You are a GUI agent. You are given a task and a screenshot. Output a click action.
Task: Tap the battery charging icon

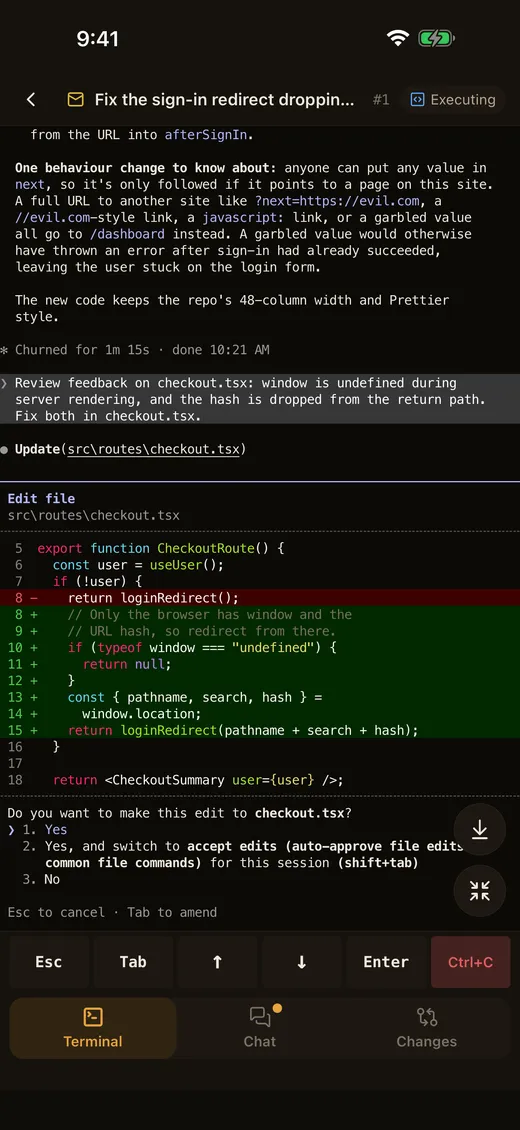pyautogui.click(x=436, y=38)
